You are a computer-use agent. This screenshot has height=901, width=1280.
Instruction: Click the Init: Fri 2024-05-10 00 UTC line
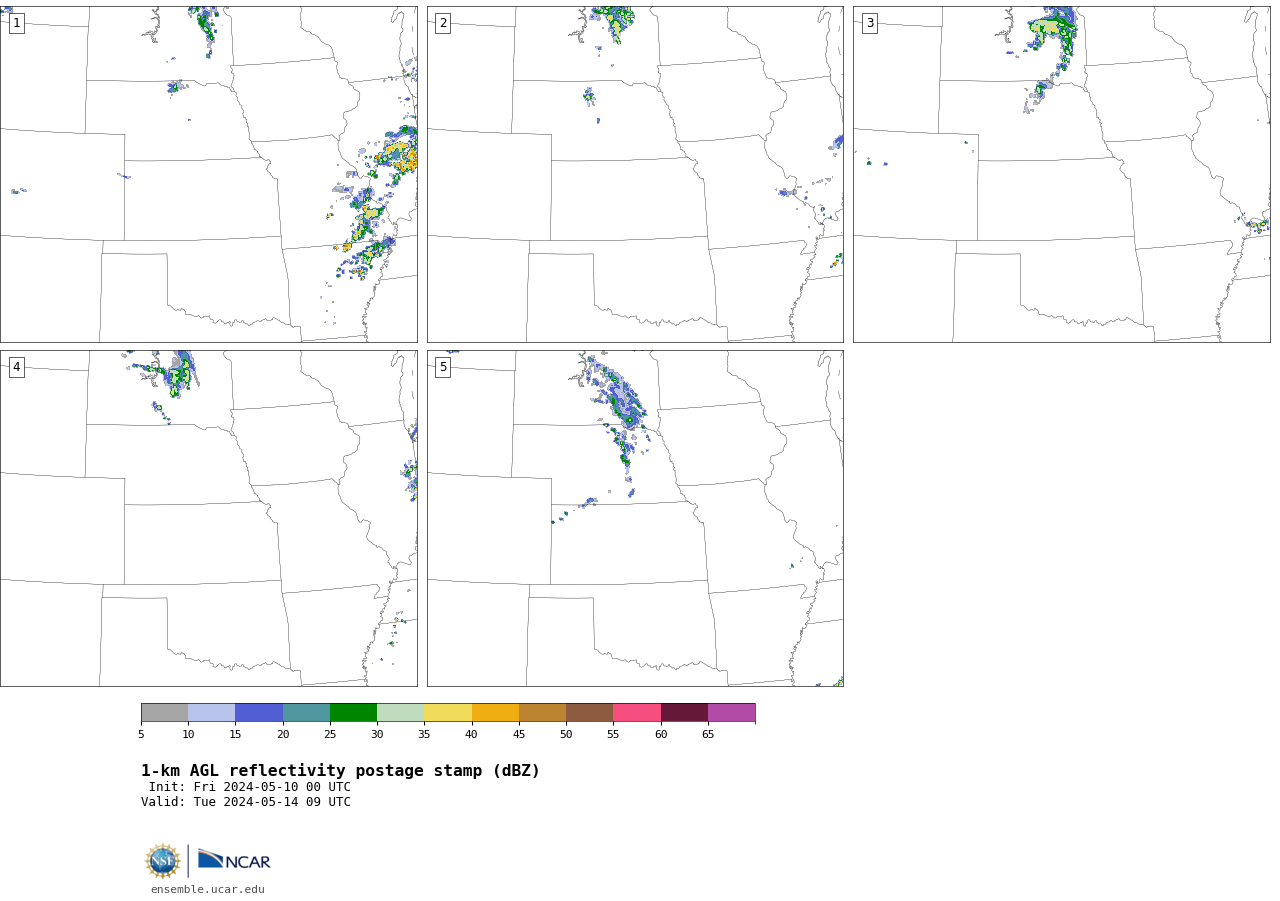[250, 787]
